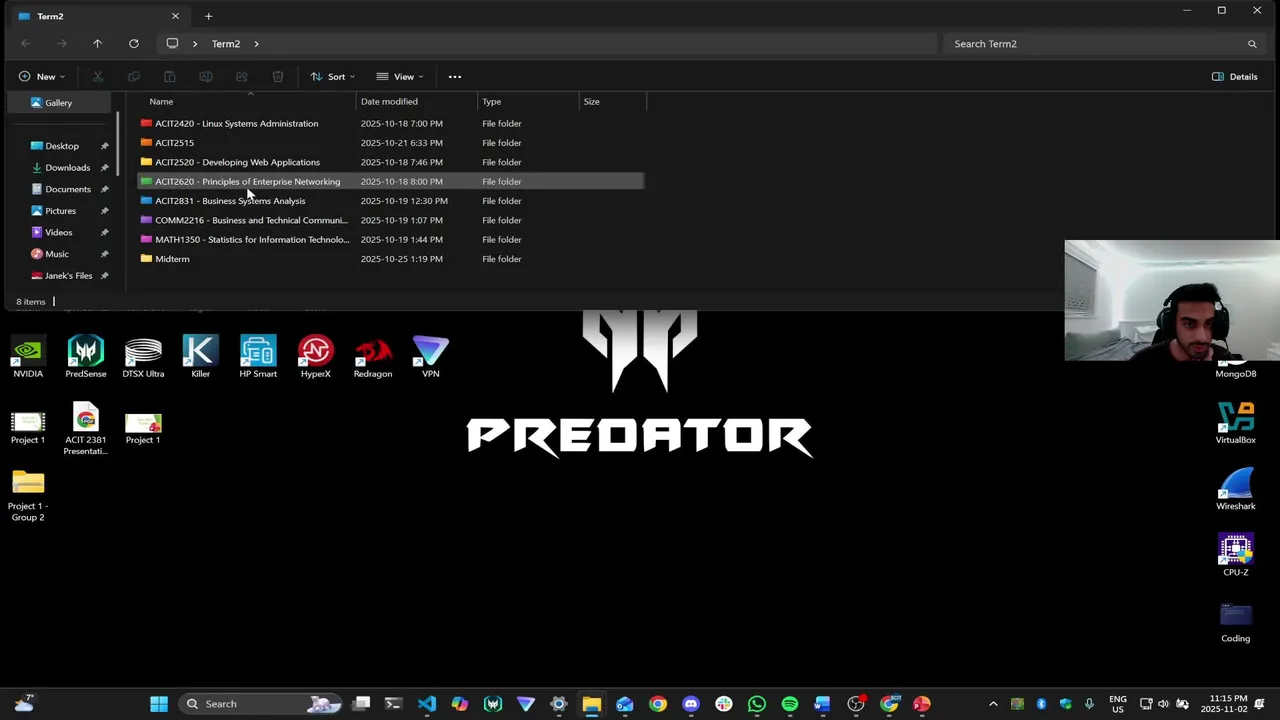The width and height of the screenshot is (1280, 720).
Task: Select the COMM2216 folder row
Action: 390,220
